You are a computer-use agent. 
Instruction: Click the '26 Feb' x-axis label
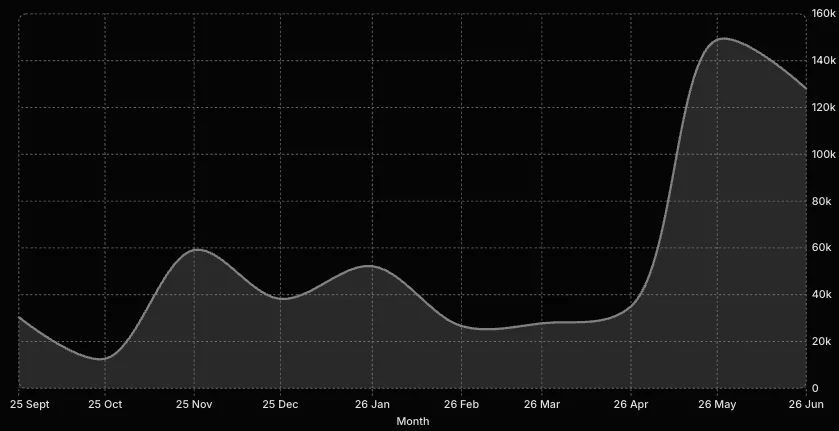[461, 404]
